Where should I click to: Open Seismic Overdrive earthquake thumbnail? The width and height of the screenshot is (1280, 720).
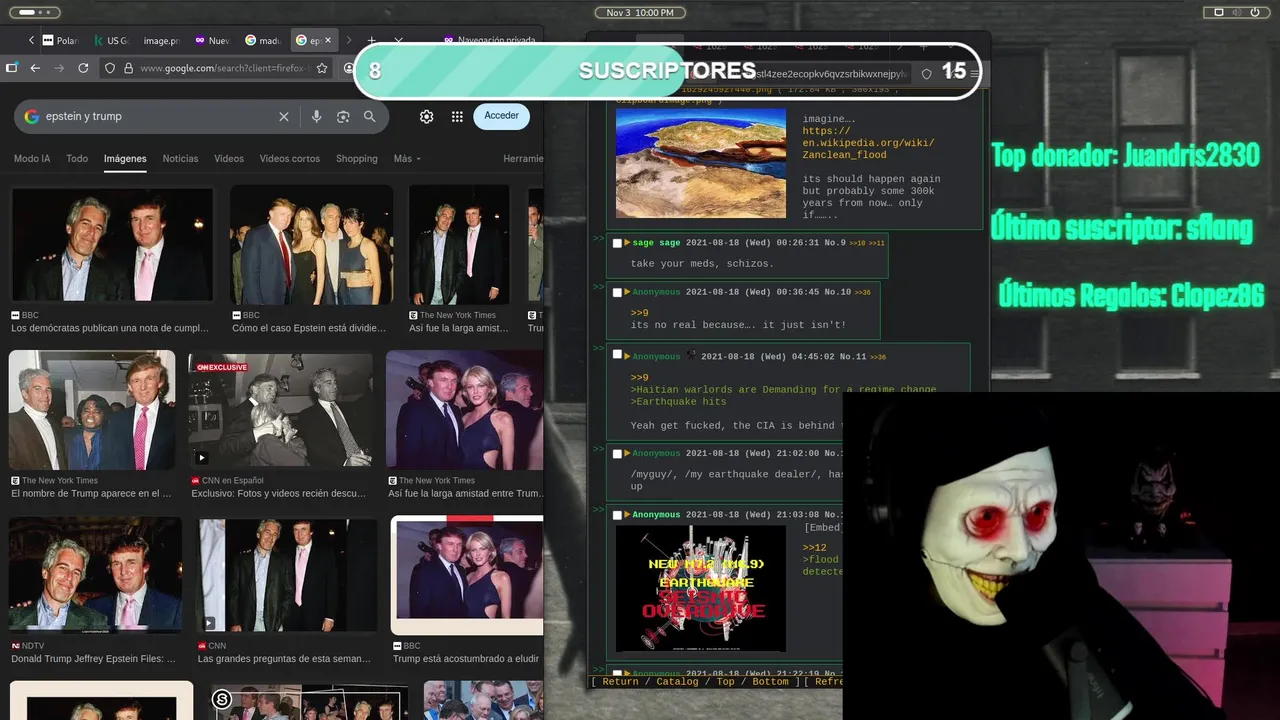pos(701,589)
